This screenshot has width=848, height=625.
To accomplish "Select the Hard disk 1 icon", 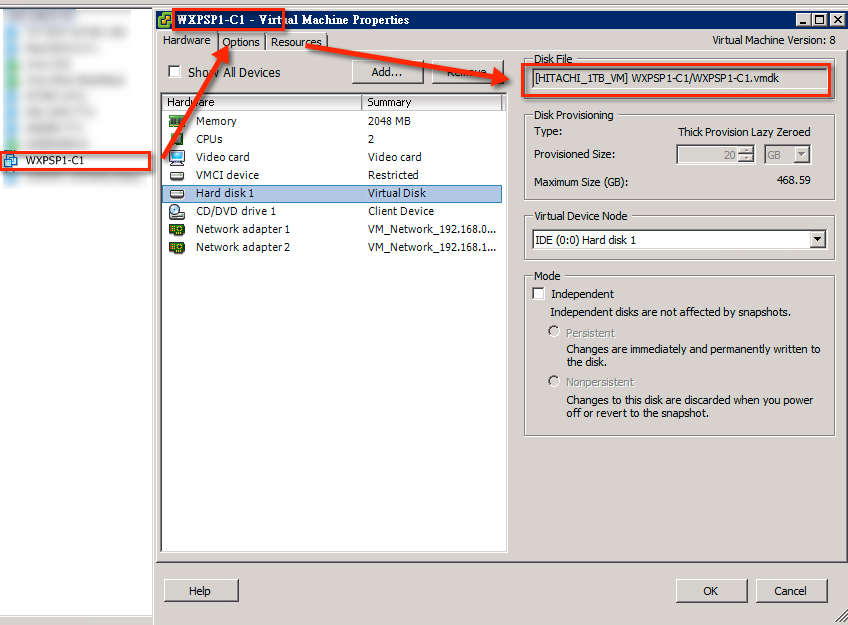I will coord(177,193).
